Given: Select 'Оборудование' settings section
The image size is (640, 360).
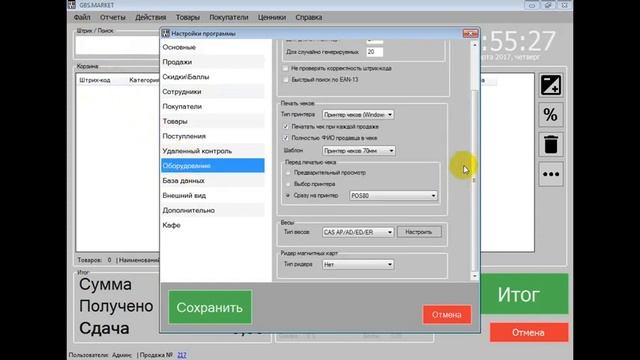Looking at the screenshot, I should (213, 166).
